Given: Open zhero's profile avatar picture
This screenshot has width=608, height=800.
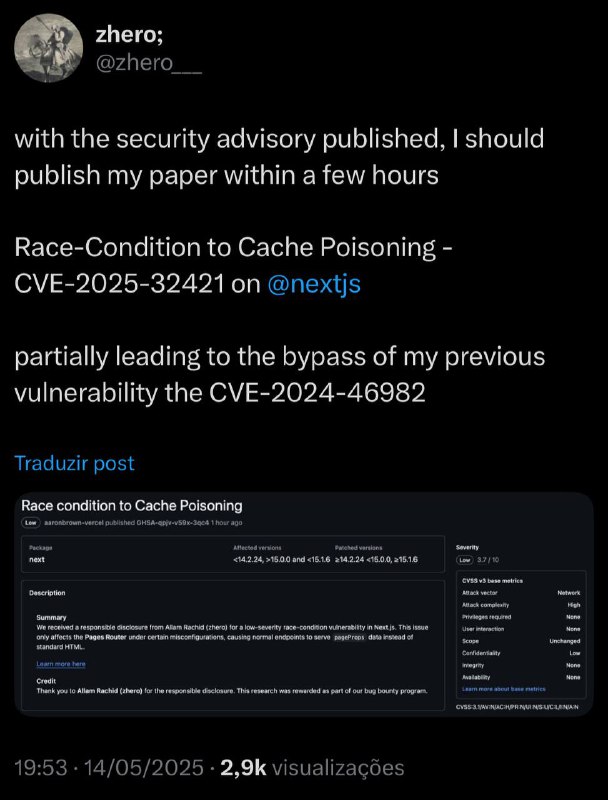Looking at the screenshot, I should coord(49,47).
